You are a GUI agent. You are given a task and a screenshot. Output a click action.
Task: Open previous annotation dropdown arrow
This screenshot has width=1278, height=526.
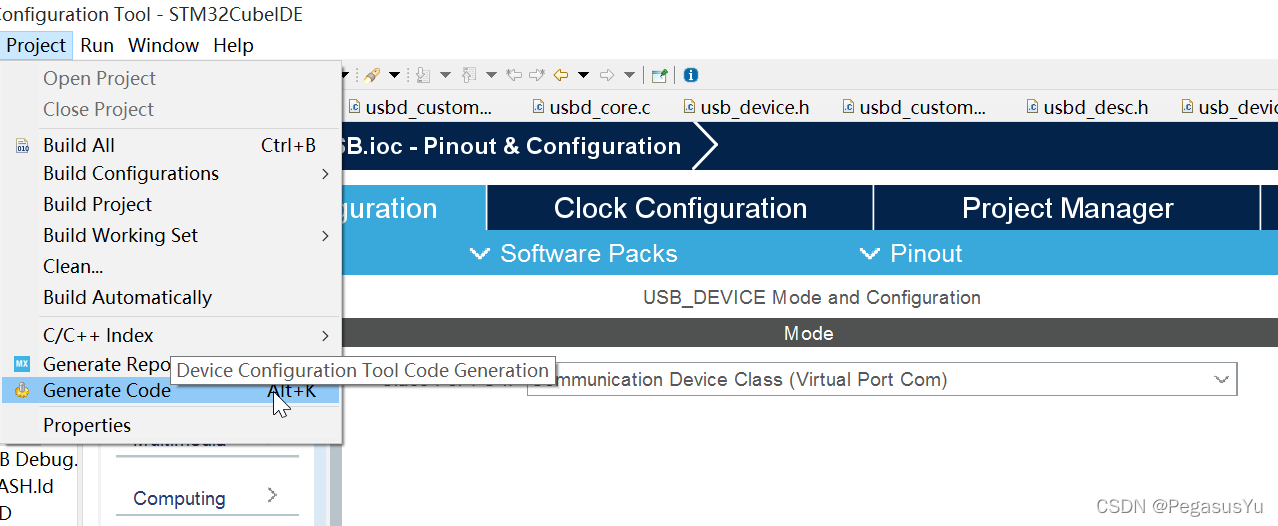(x=491, y=75)
